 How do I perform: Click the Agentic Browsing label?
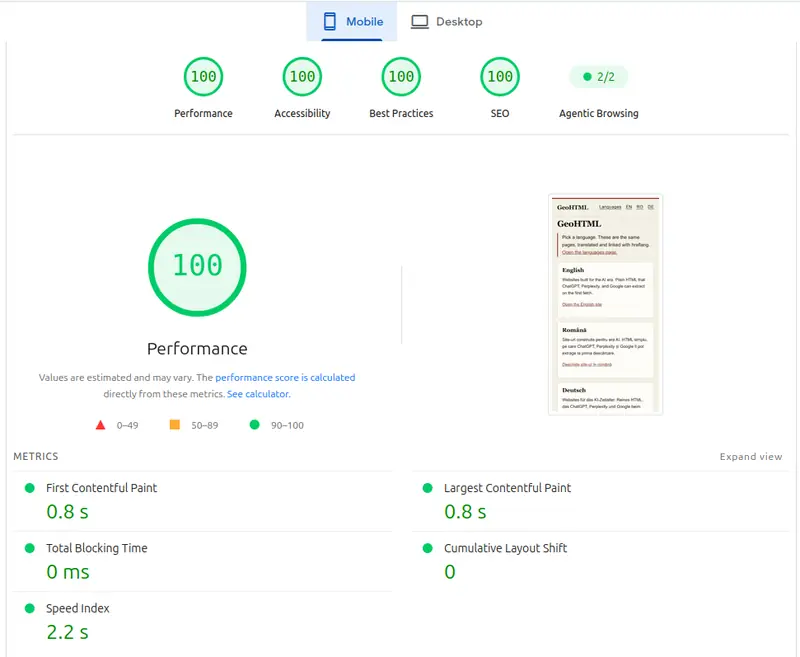pos(598,113)
